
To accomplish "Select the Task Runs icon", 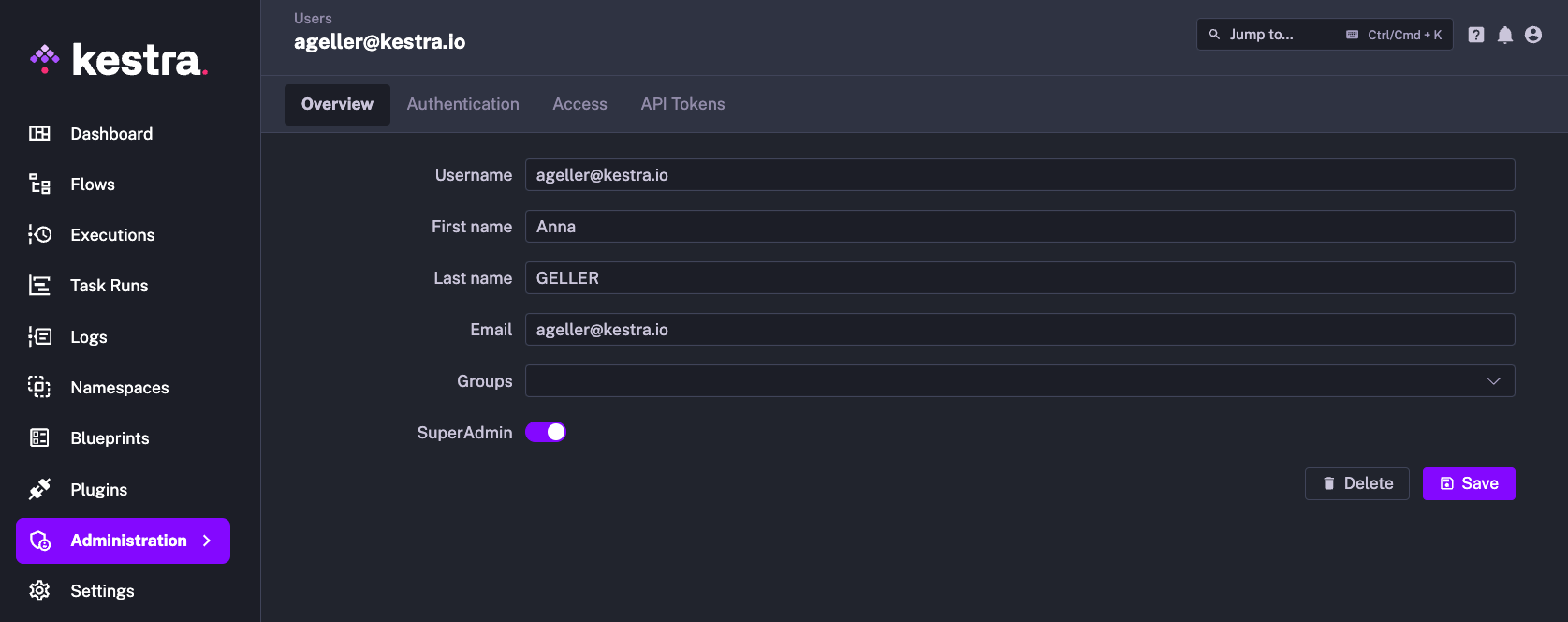I will [x=39, y=286].
